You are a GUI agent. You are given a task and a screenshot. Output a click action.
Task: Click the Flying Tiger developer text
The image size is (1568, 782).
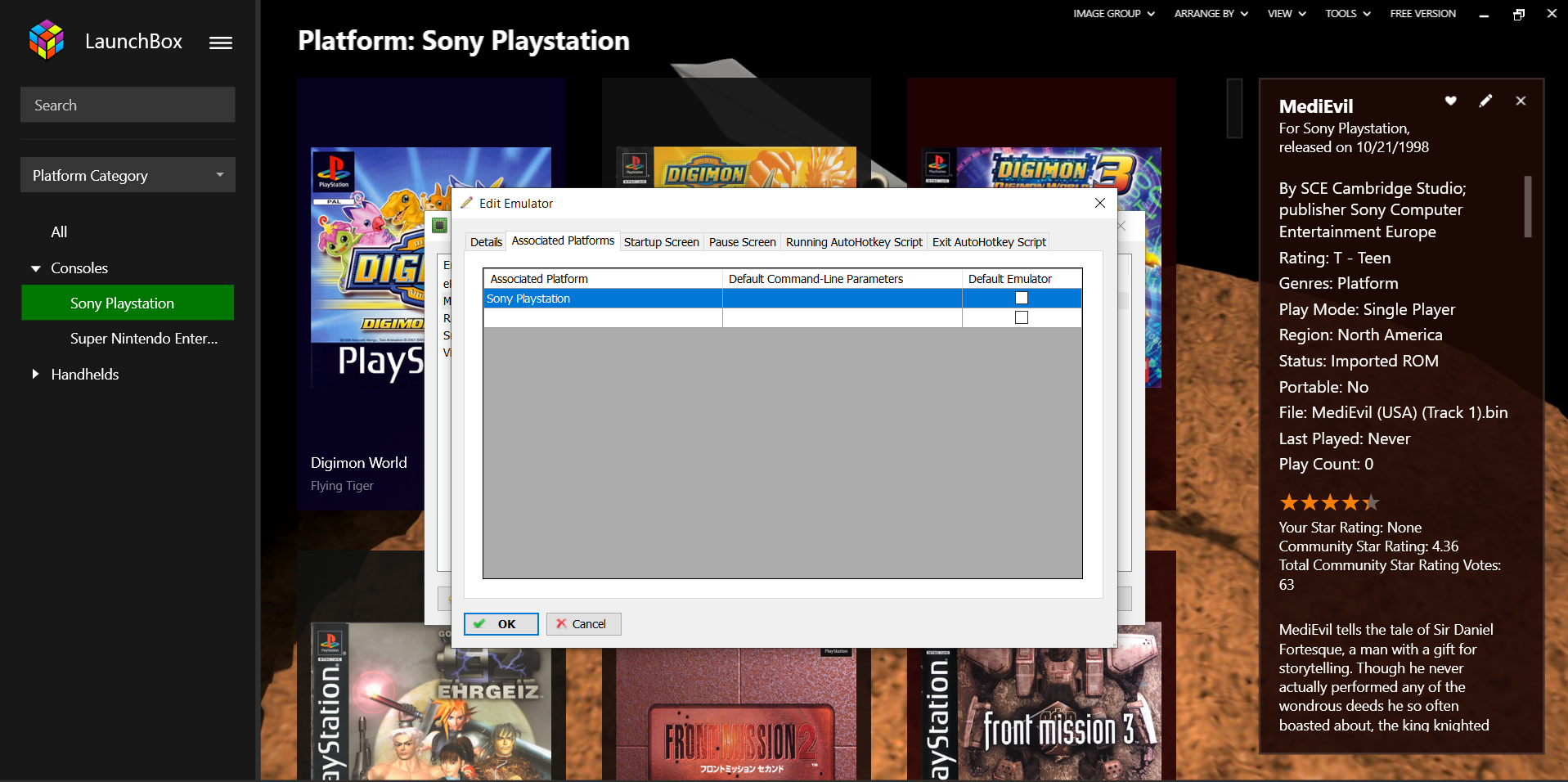[x=342, y=486]
